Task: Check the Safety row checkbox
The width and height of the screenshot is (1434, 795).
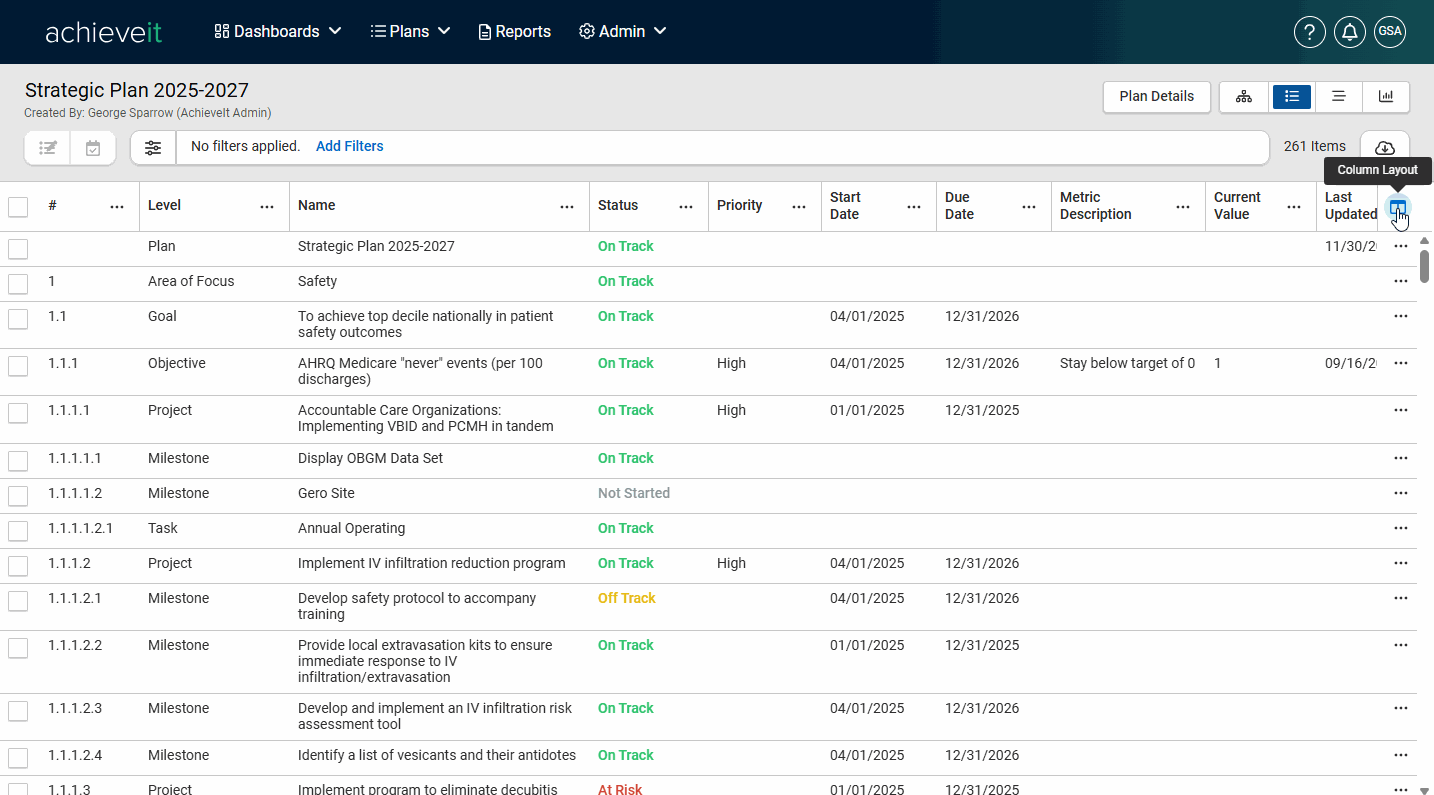Action: point(18,284)
